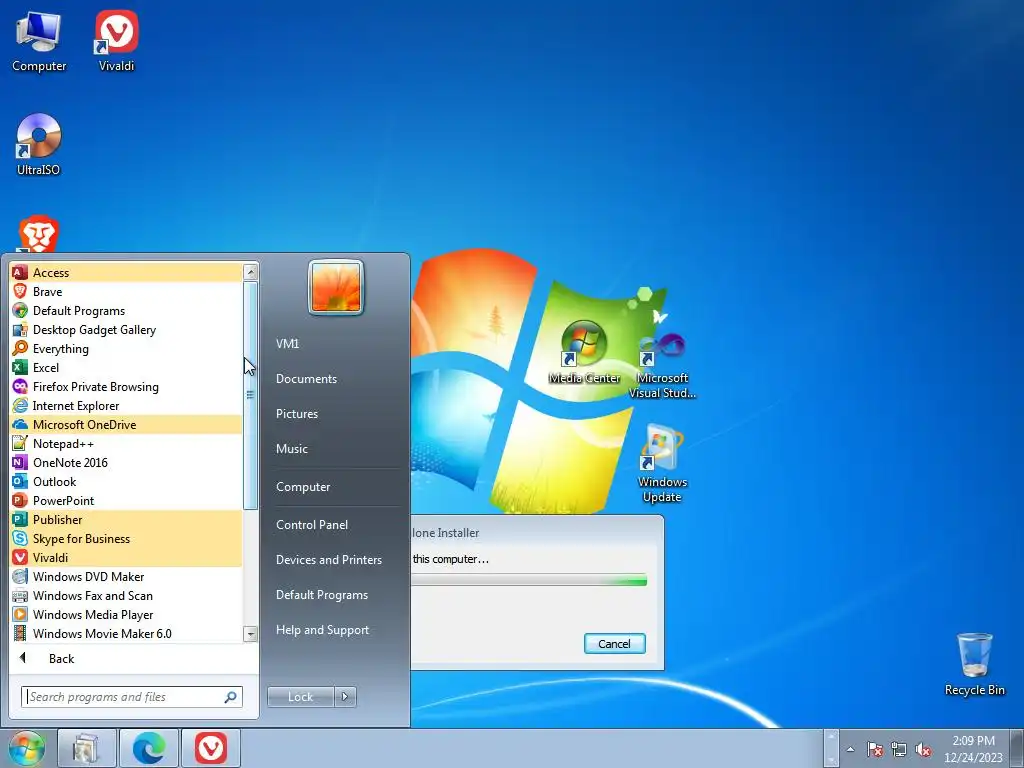Expand the arrow next to the Lock button
Image resolution: width=1024 pixels, height=768 pixels.
tap(345, 697)
